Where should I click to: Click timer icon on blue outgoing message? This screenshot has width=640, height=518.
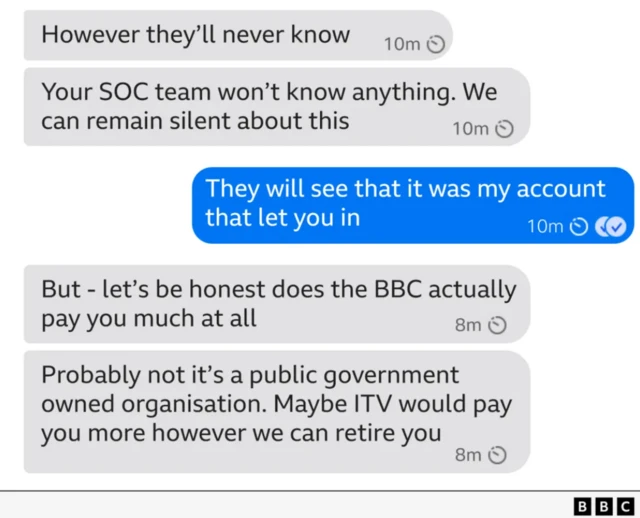click(x=579, y=227)
